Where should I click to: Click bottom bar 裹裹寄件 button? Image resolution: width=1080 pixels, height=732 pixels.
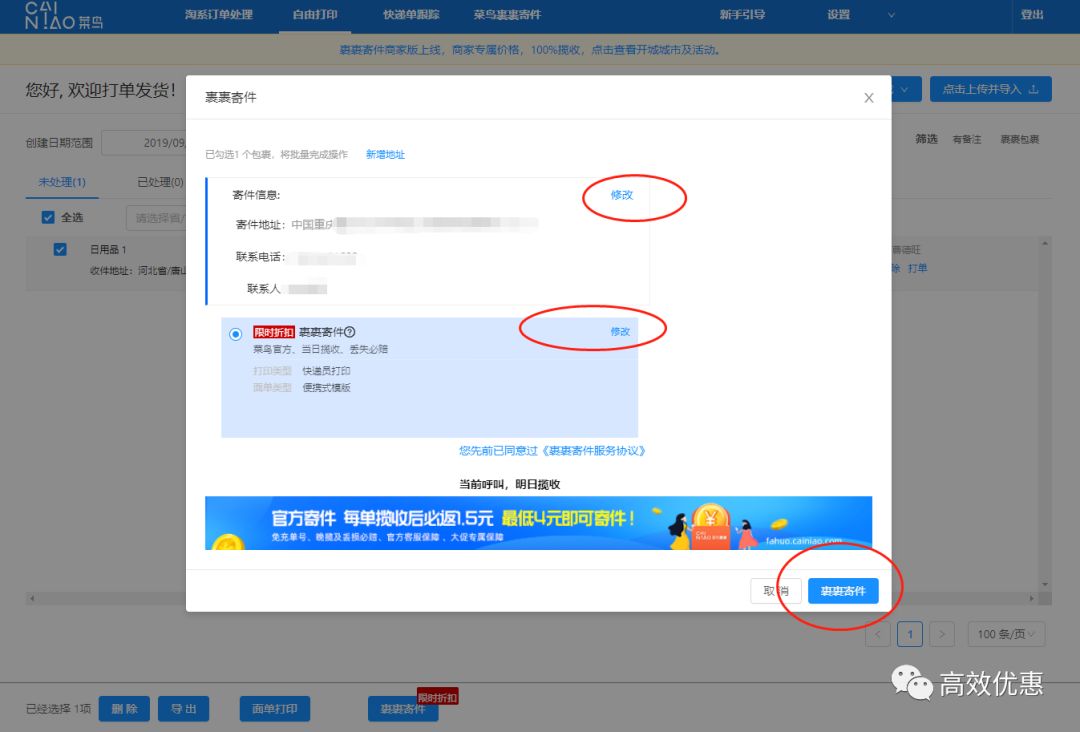click(x=403, y=709)
